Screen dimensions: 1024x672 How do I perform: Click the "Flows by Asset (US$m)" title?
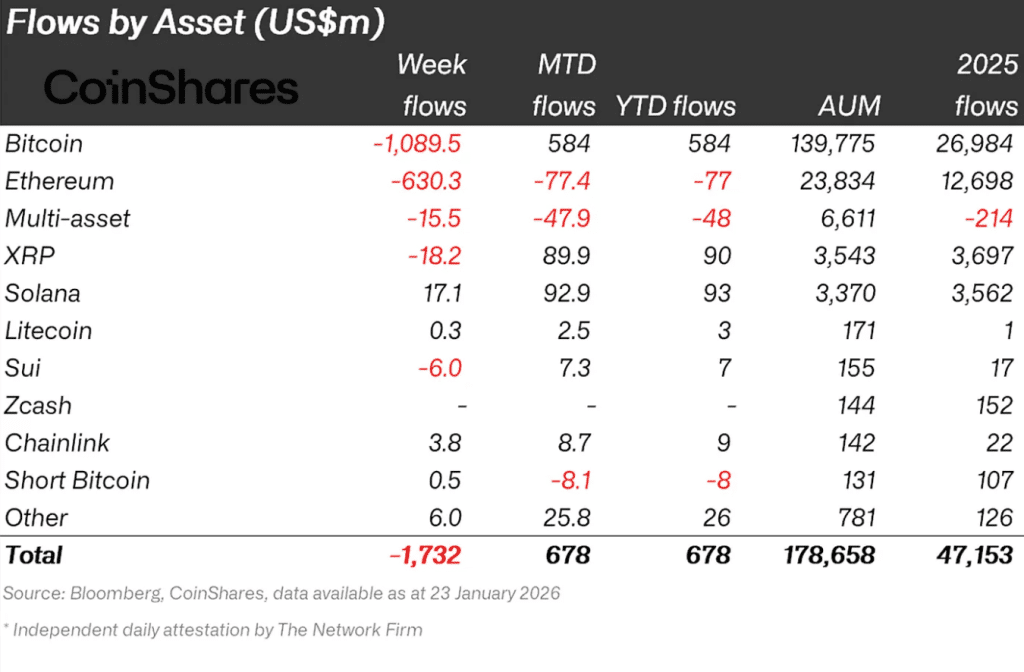click(196, 24)
